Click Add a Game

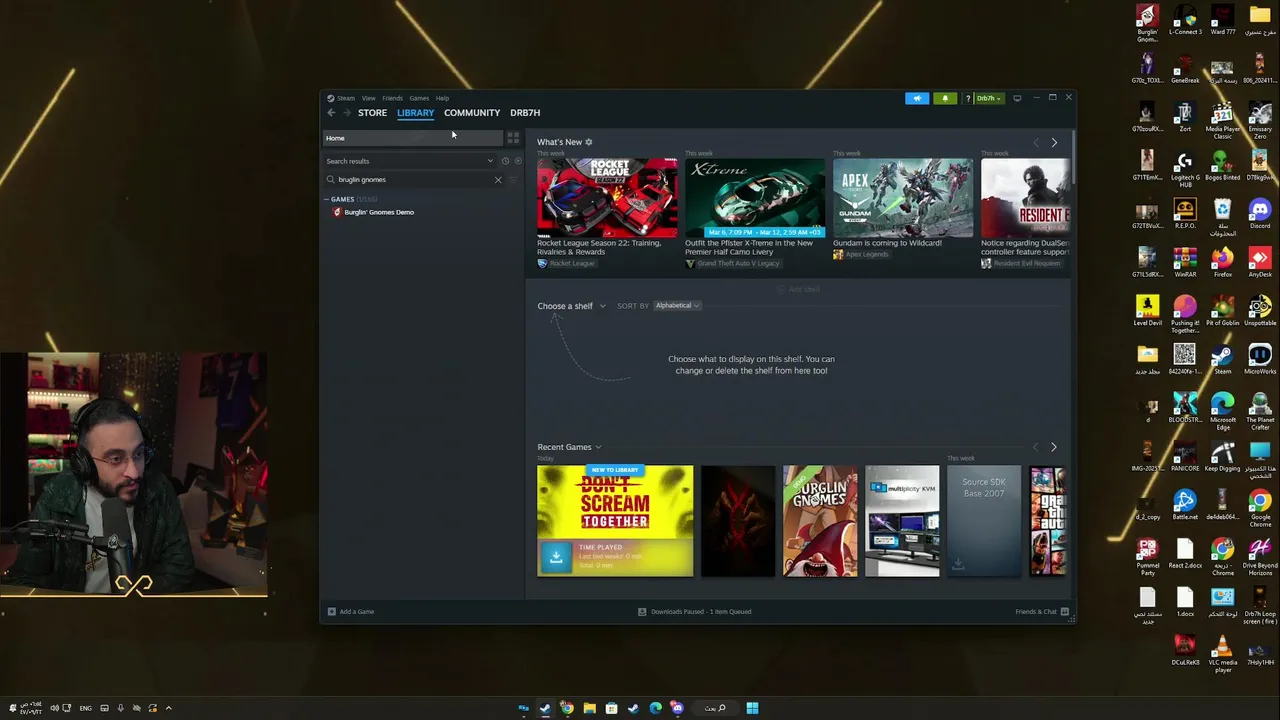tap(351, 612)
